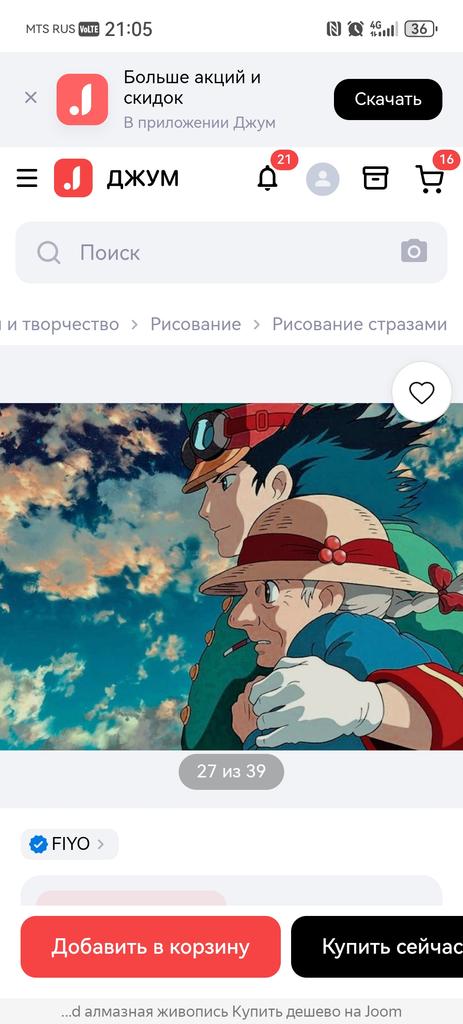Open the product image of anime painting
Screen dimensions: 463x1024
click(x=231, y=577)
